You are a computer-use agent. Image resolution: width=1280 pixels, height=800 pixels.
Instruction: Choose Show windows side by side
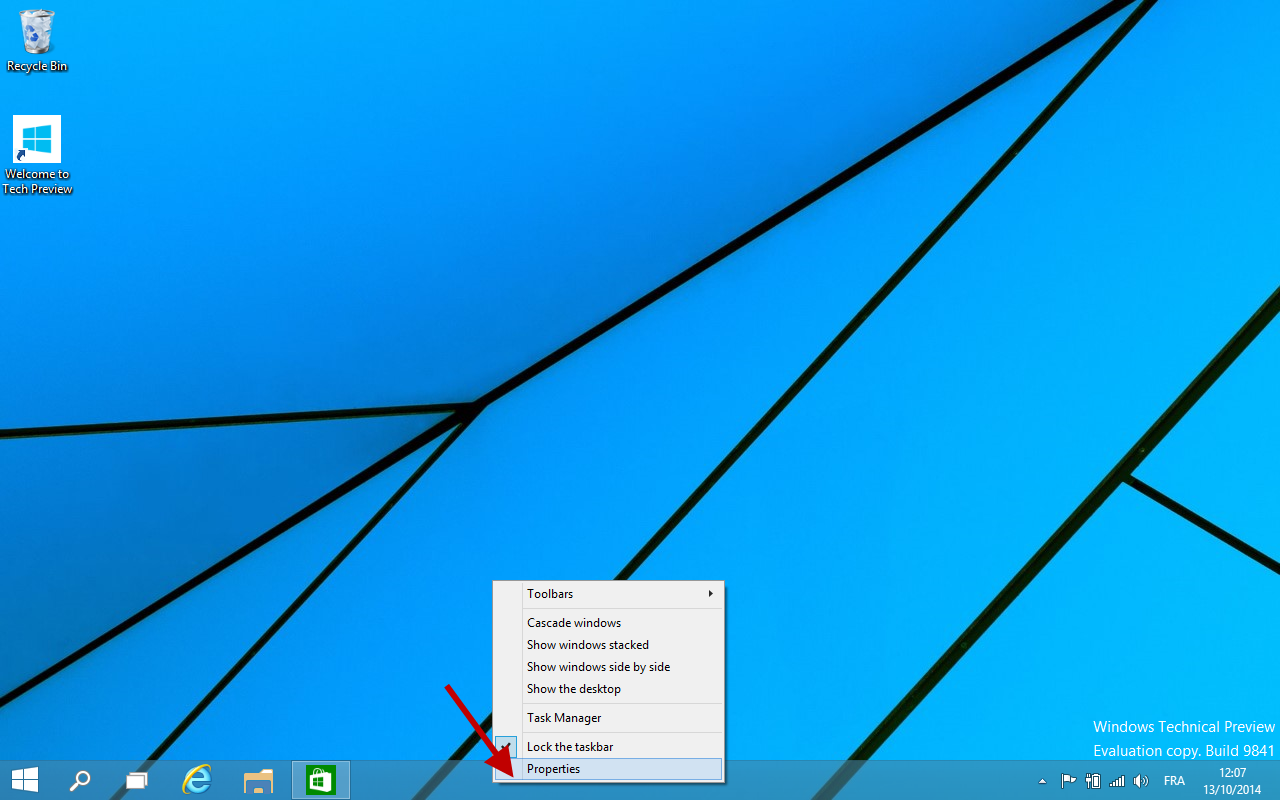pos(609,667)
